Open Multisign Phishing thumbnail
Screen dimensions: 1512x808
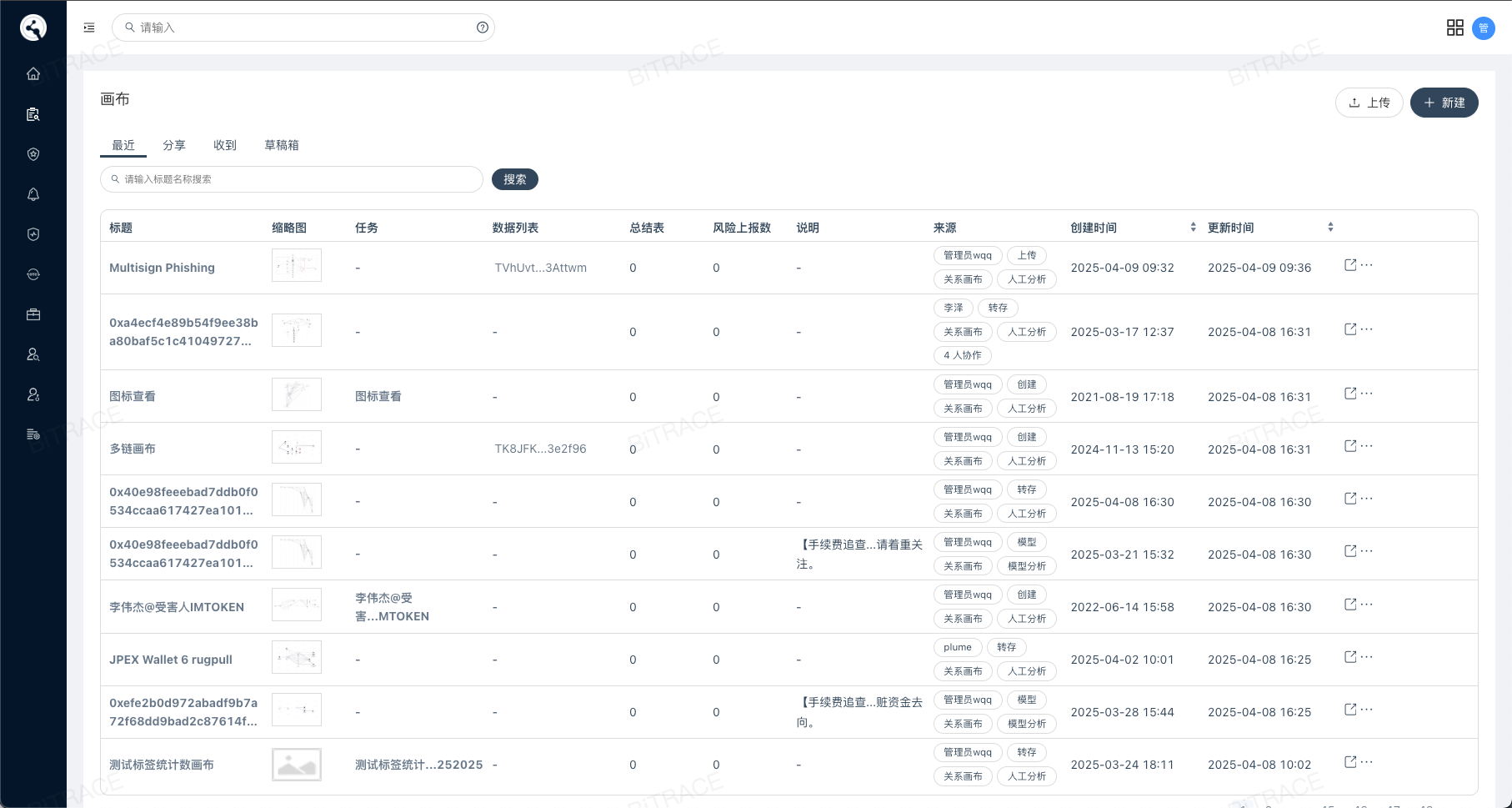coord(297,265)
